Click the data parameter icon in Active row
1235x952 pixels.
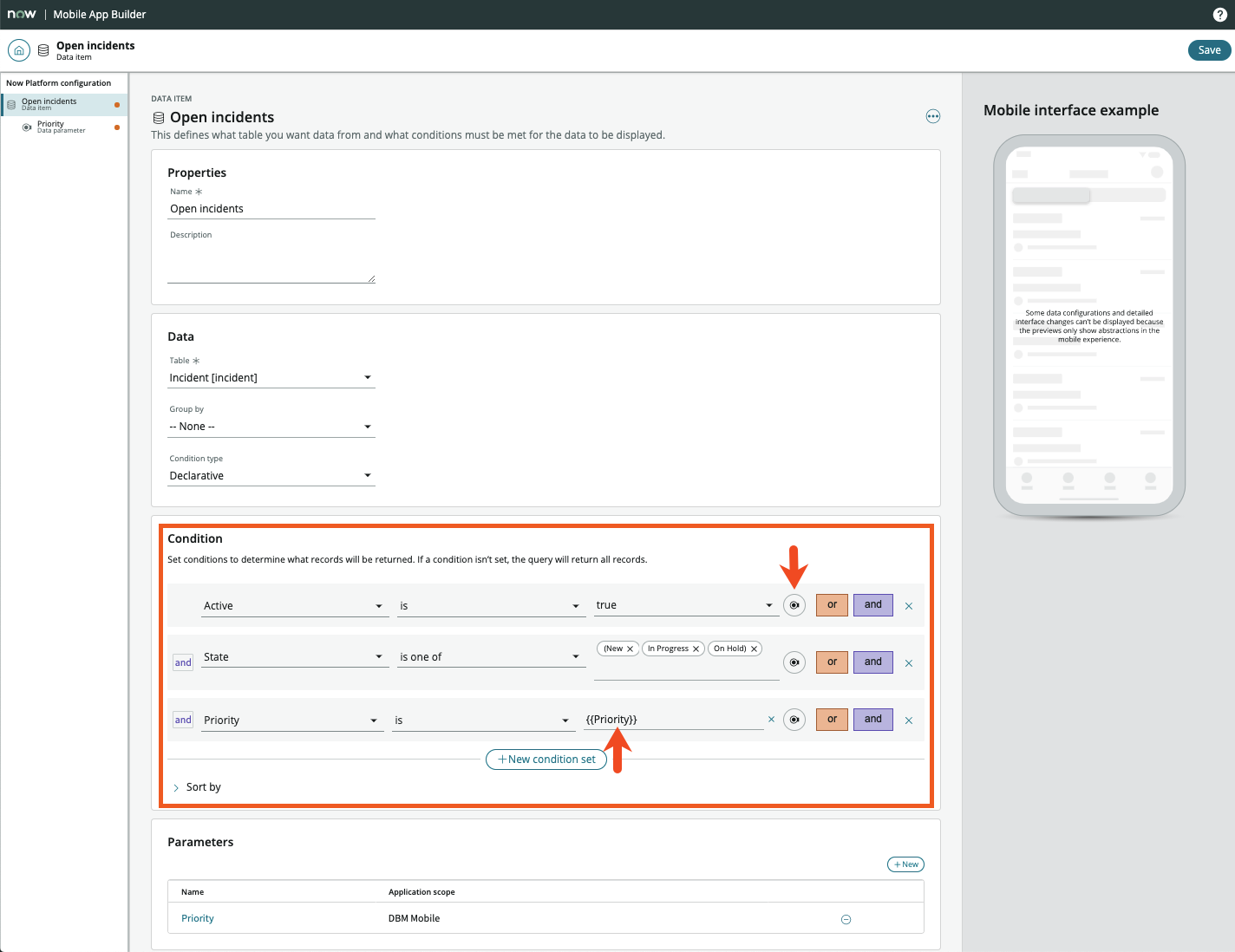[x=794, y=605]
